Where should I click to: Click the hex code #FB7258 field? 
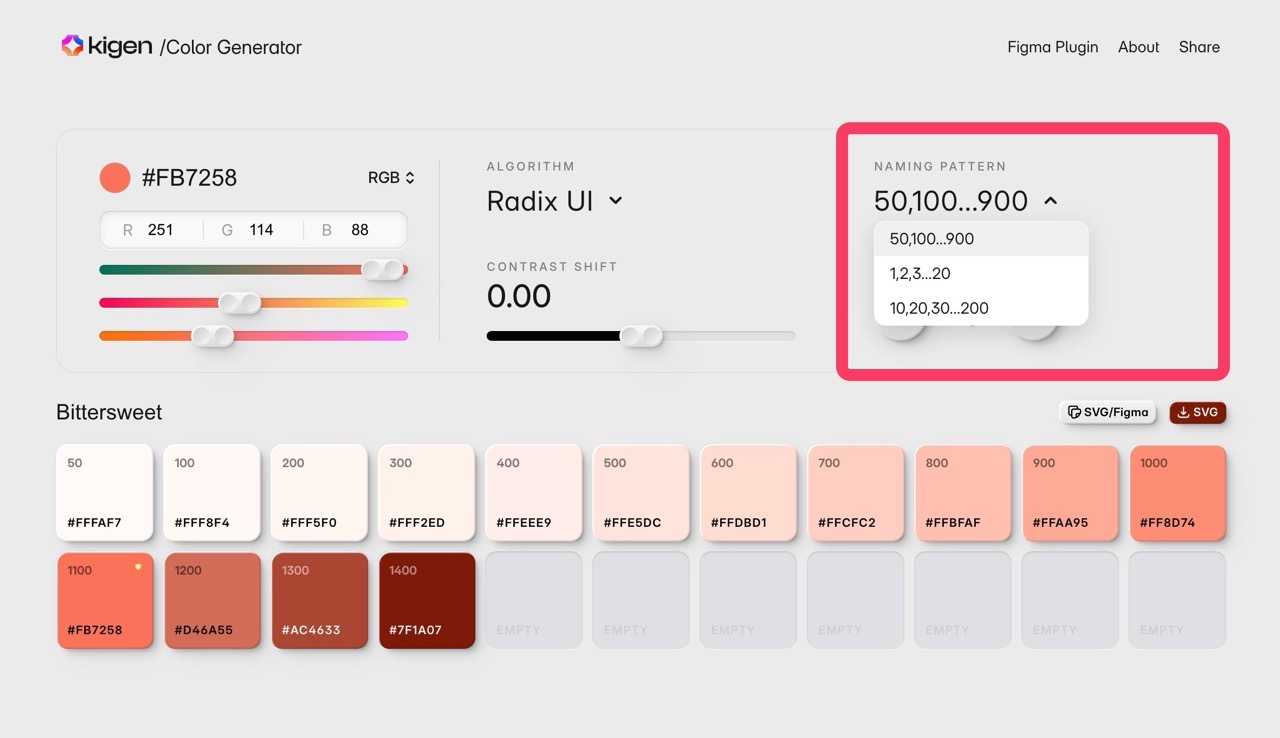click(x=189, y=178)
